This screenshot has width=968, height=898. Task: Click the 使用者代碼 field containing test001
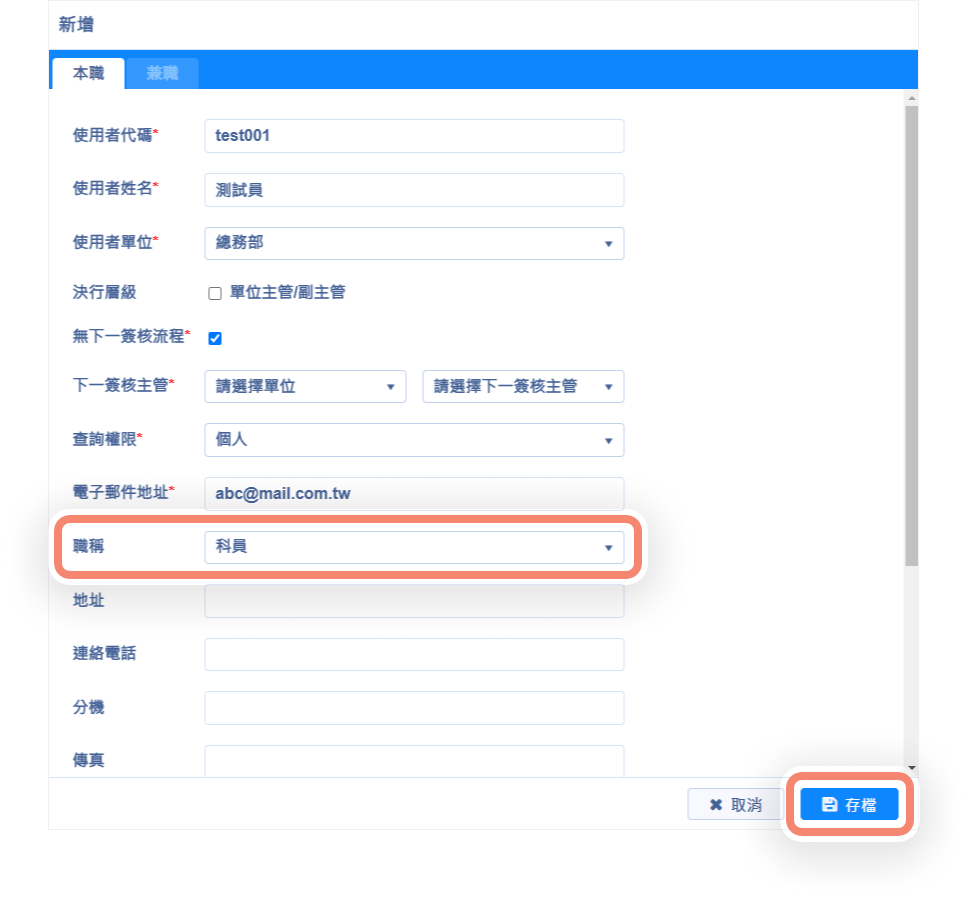[414, 136]
